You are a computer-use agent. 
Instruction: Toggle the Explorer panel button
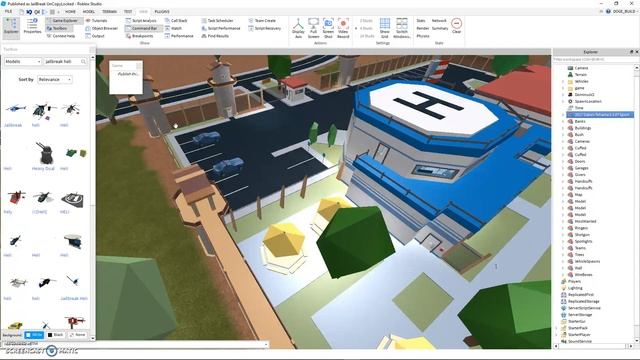pyautogui.click(x=11, y=27)
